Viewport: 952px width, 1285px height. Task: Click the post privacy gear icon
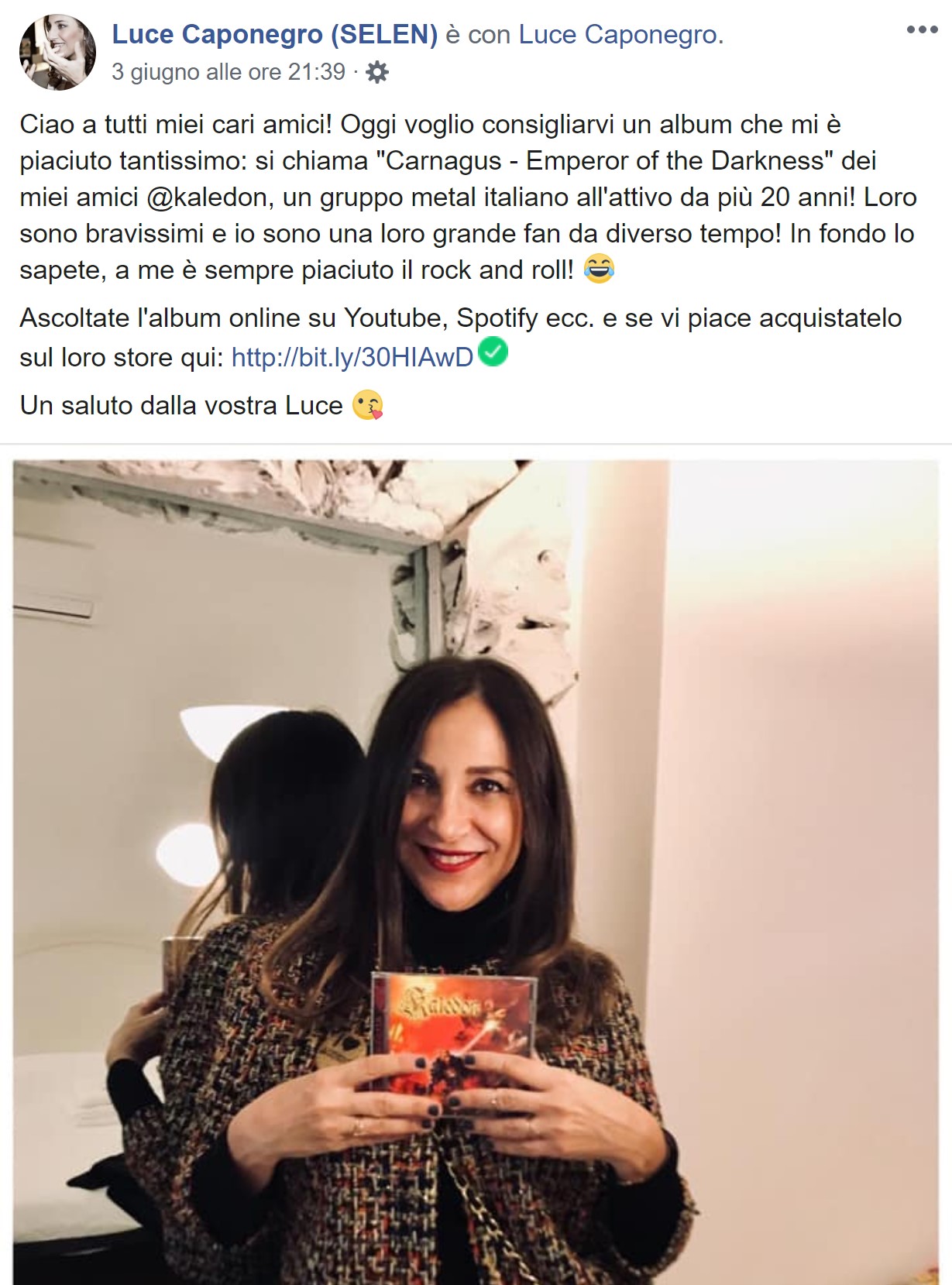[x=376, y=73]
